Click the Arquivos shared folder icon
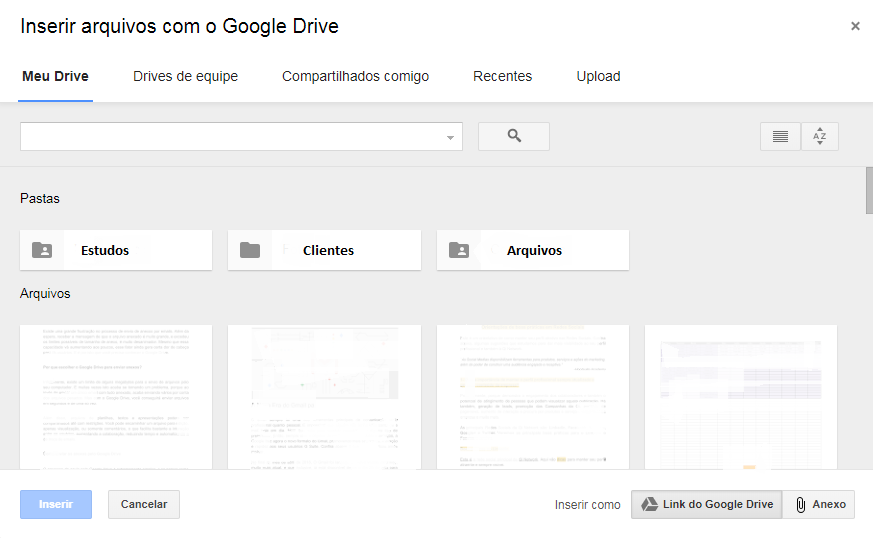Viewport: 873px width, 538px height. point(459,250)
